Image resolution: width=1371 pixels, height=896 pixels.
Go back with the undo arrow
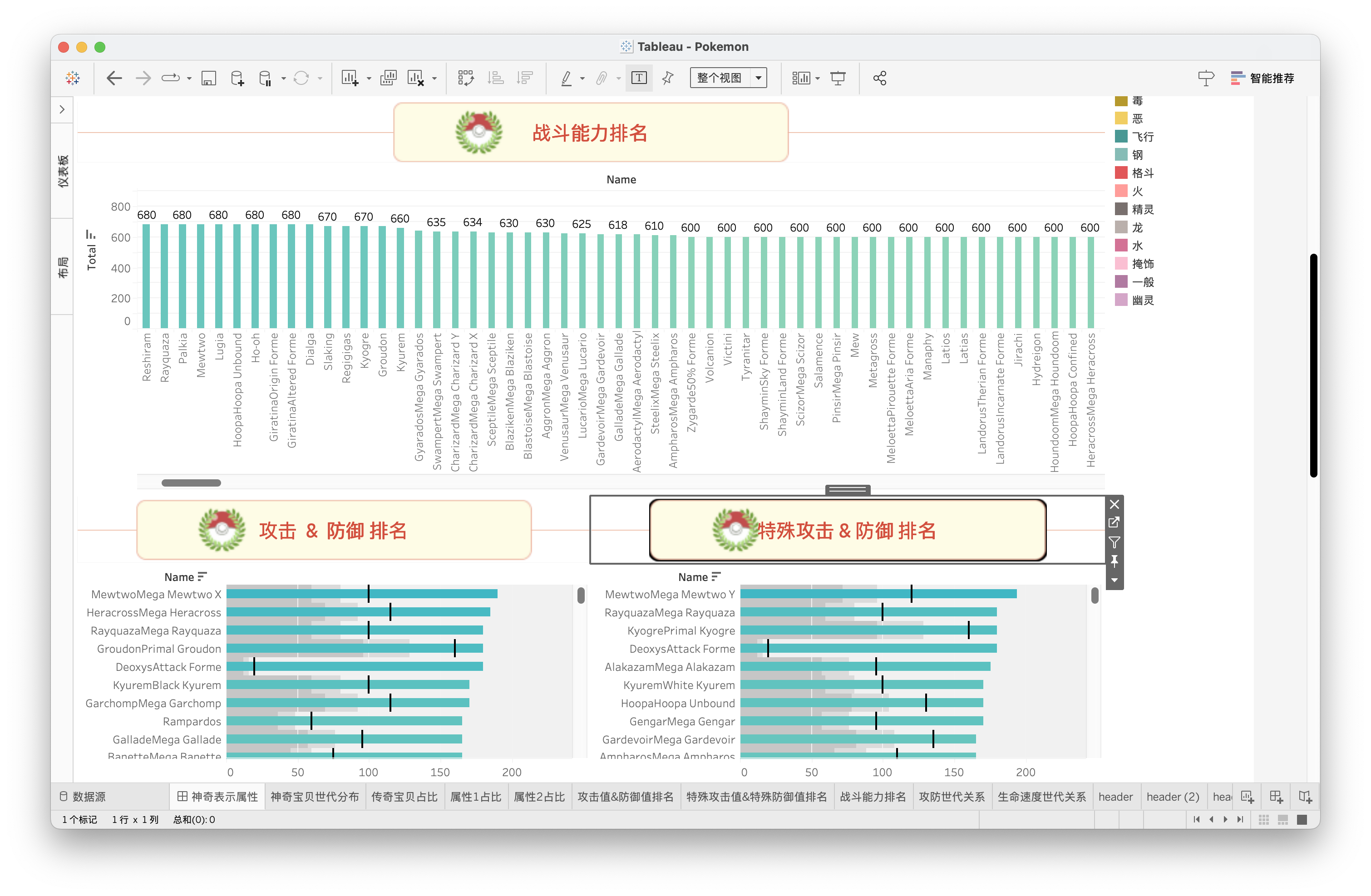click(x=115, y=78)
